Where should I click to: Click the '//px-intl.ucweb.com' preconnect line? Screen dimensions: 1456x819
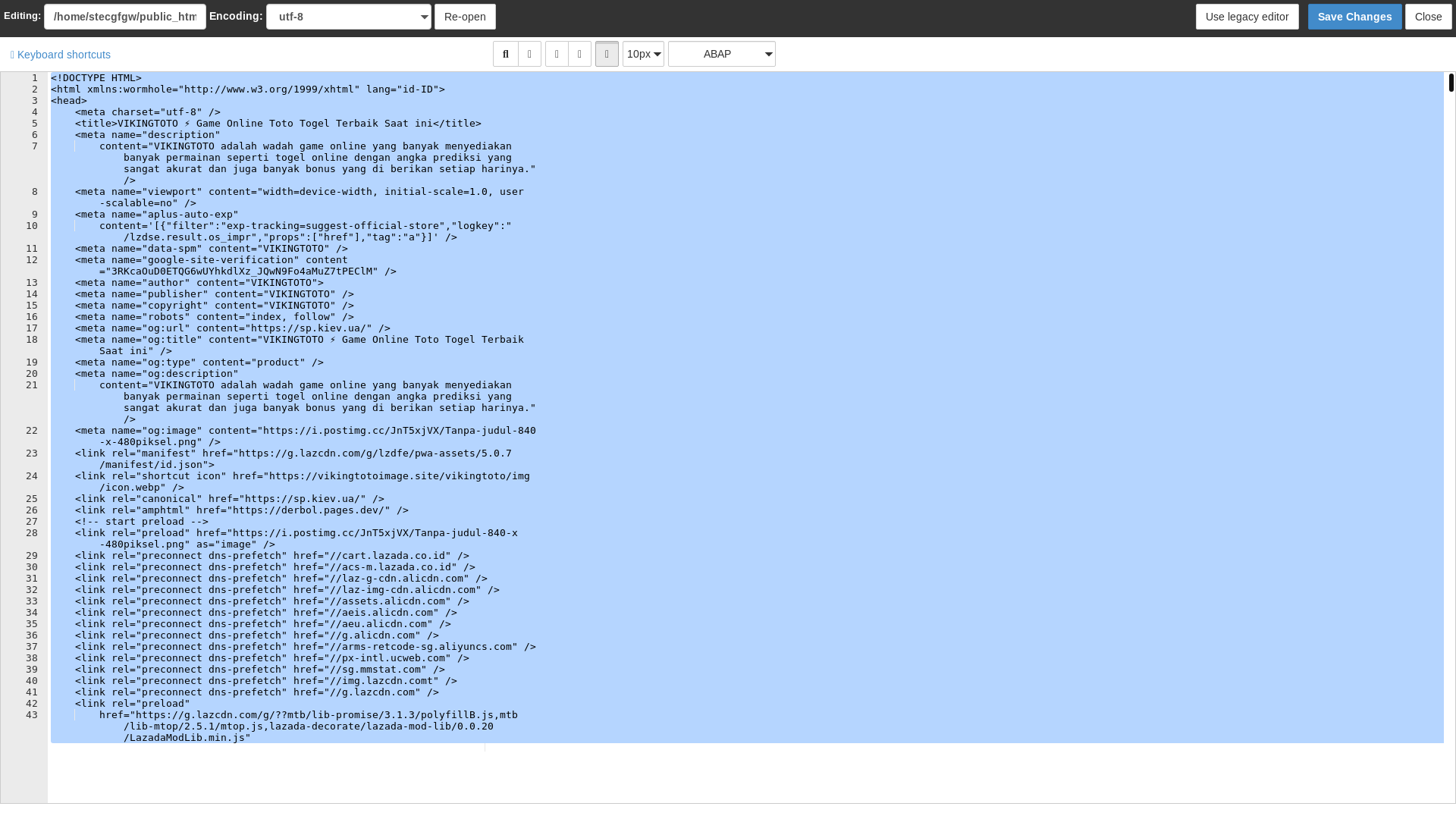(x=272, y=658)
